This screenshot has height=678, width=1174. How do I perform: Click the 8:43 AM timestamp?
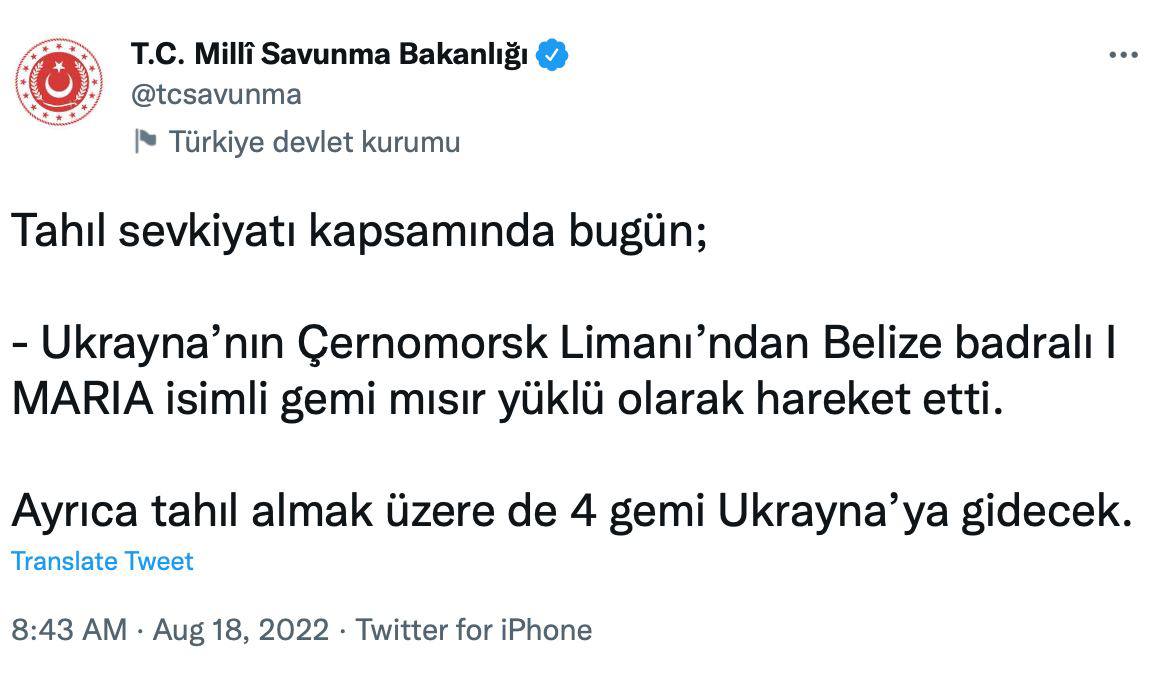[x=69, y=630]
